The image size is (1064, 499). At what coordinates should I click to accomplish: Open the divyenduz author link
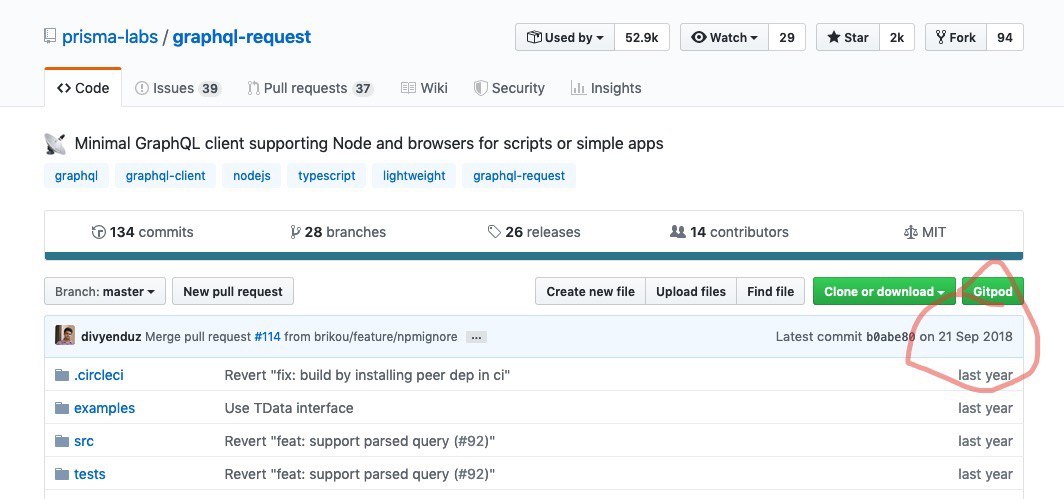(111, 336)
